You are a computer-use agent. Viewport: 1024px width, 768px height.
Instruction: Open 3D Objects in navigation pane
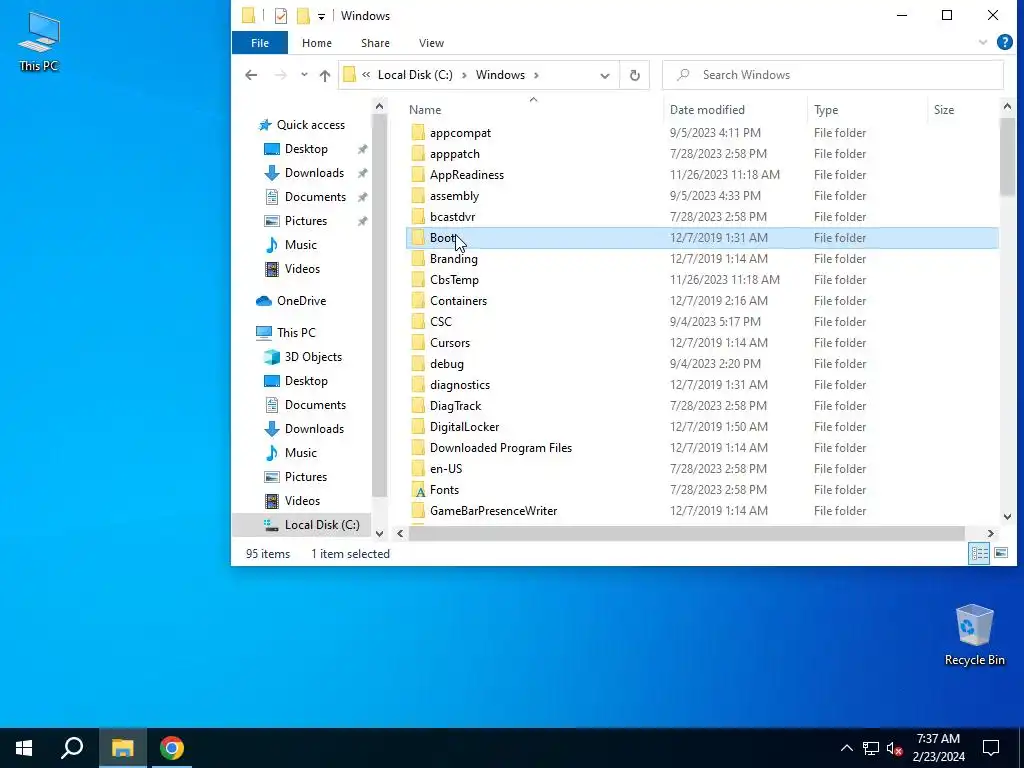coord(313,357)
